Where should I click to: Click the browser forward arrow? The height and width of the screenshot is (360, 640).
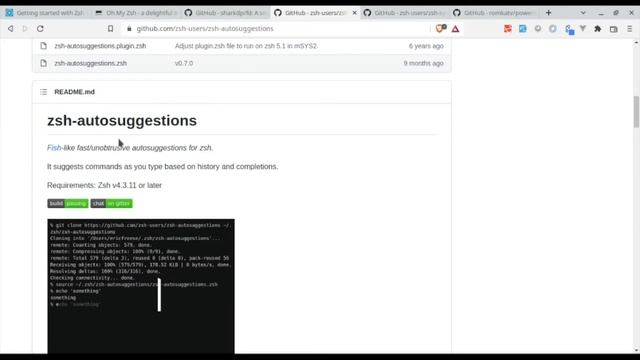pos(25,29)
